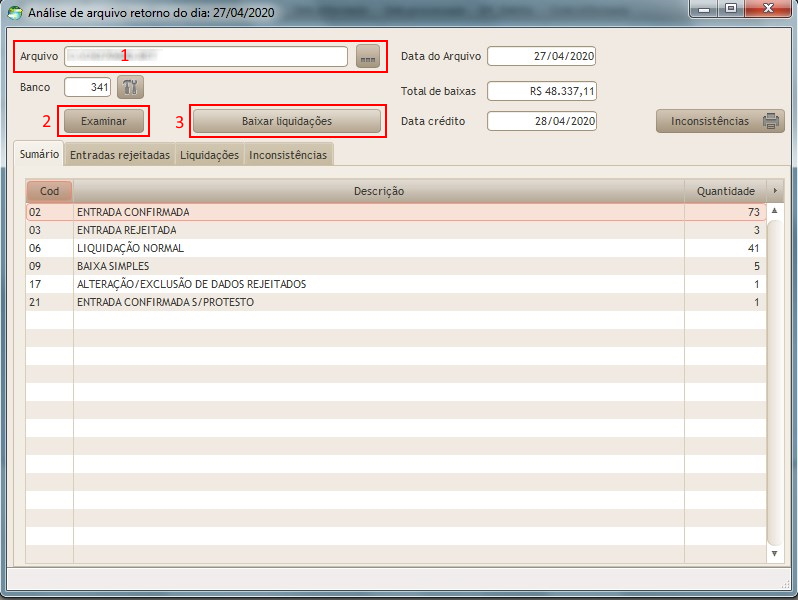The height and width of the screenshot is (600, 798).
Task: Open bank settings tools icon
Action: pos(131,87)
